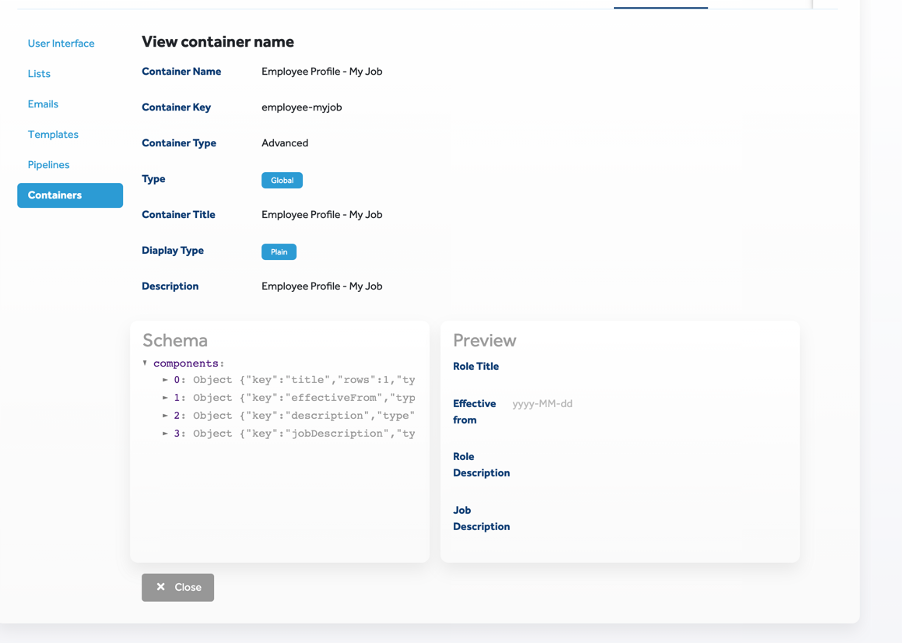The width and height of the screenshot is (902, 644).
Task: Expand schema item 0 title object
Action: 165,381
